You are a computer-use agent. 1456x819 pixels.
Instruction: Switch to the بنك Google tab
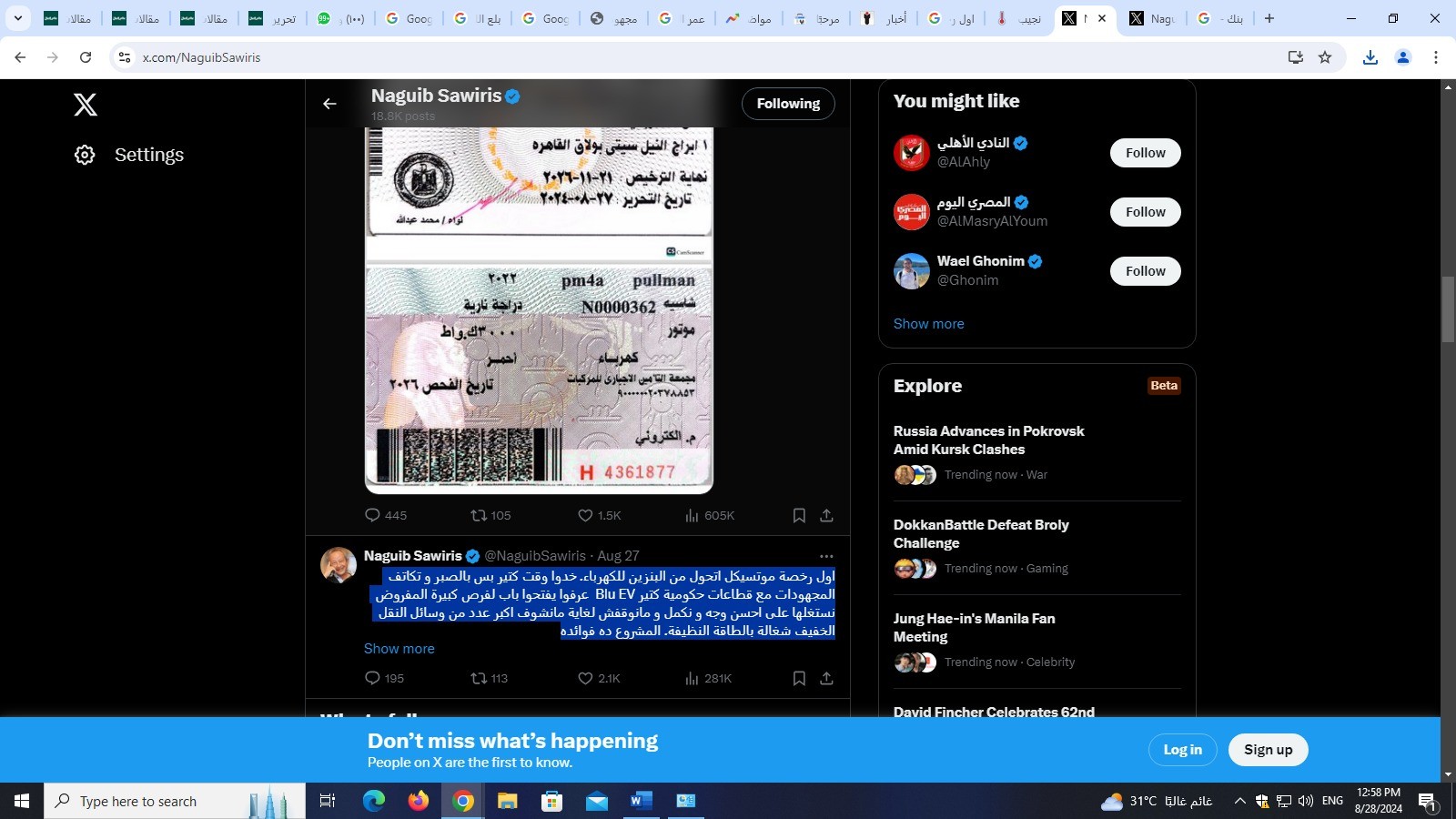coord(1221,18)
